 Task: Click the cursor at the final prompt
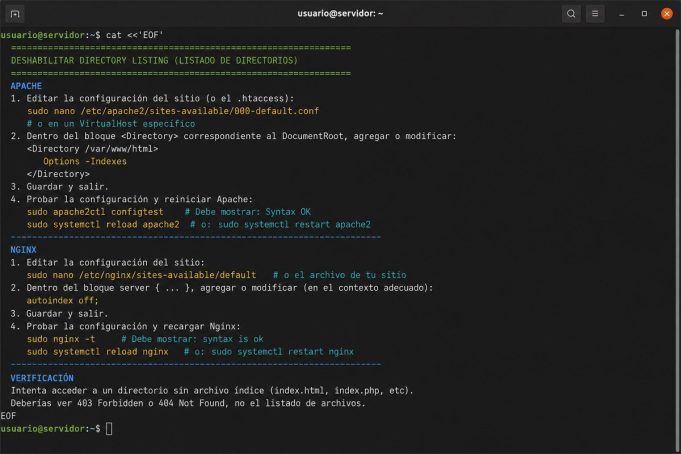click(x=109, y=429)
